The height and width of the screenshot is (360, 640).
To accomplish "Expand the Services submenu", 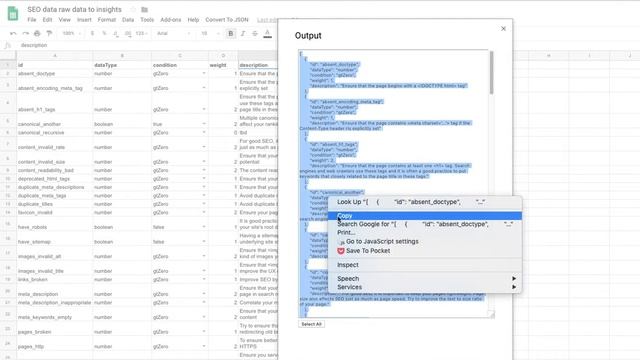I will click(x=425, y=287).
